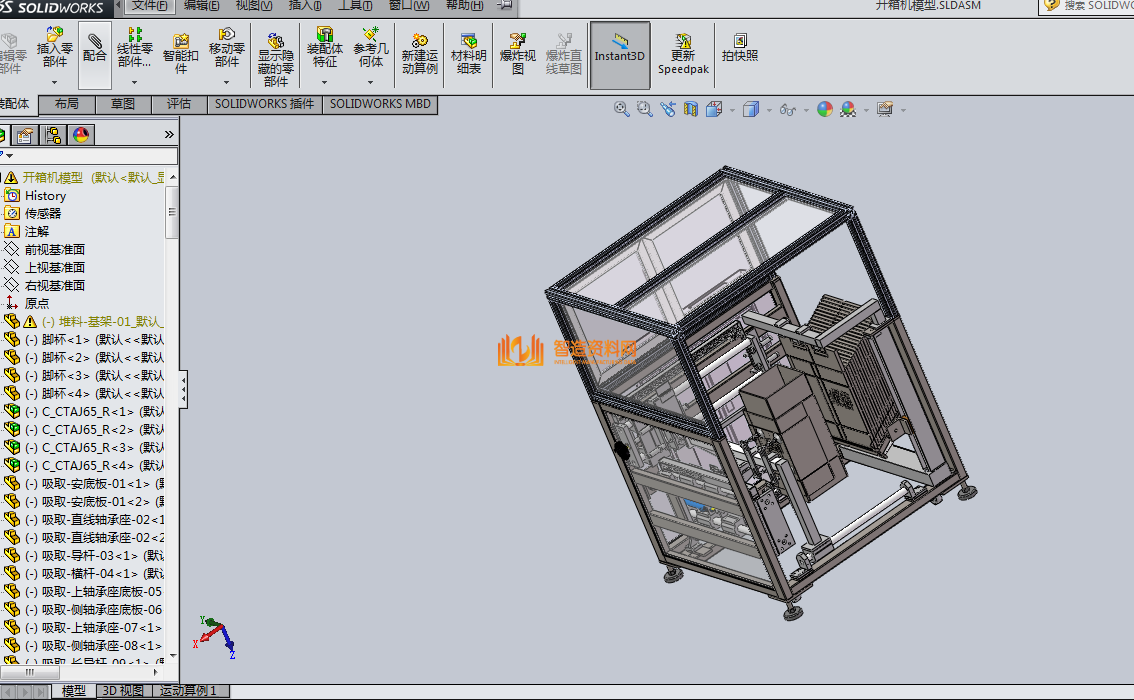Click the edit appearance color ball icon

[824, 109]
